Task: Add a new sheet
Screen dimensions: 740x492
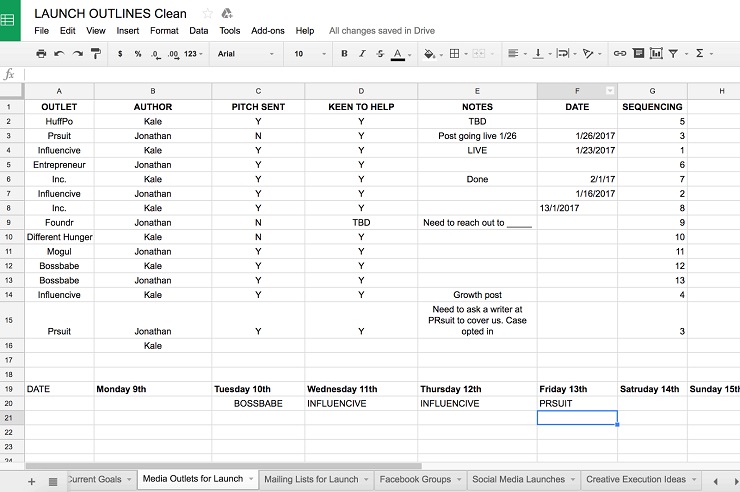Action: 32,482
